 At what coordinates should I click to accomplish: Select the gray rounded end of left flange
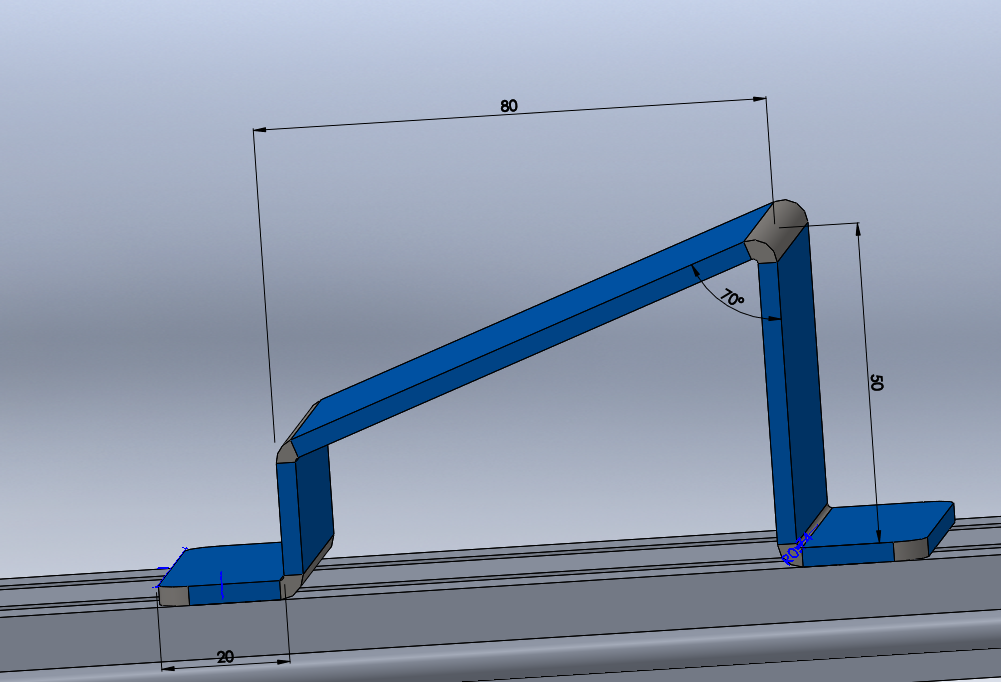(x=173, y=595)
